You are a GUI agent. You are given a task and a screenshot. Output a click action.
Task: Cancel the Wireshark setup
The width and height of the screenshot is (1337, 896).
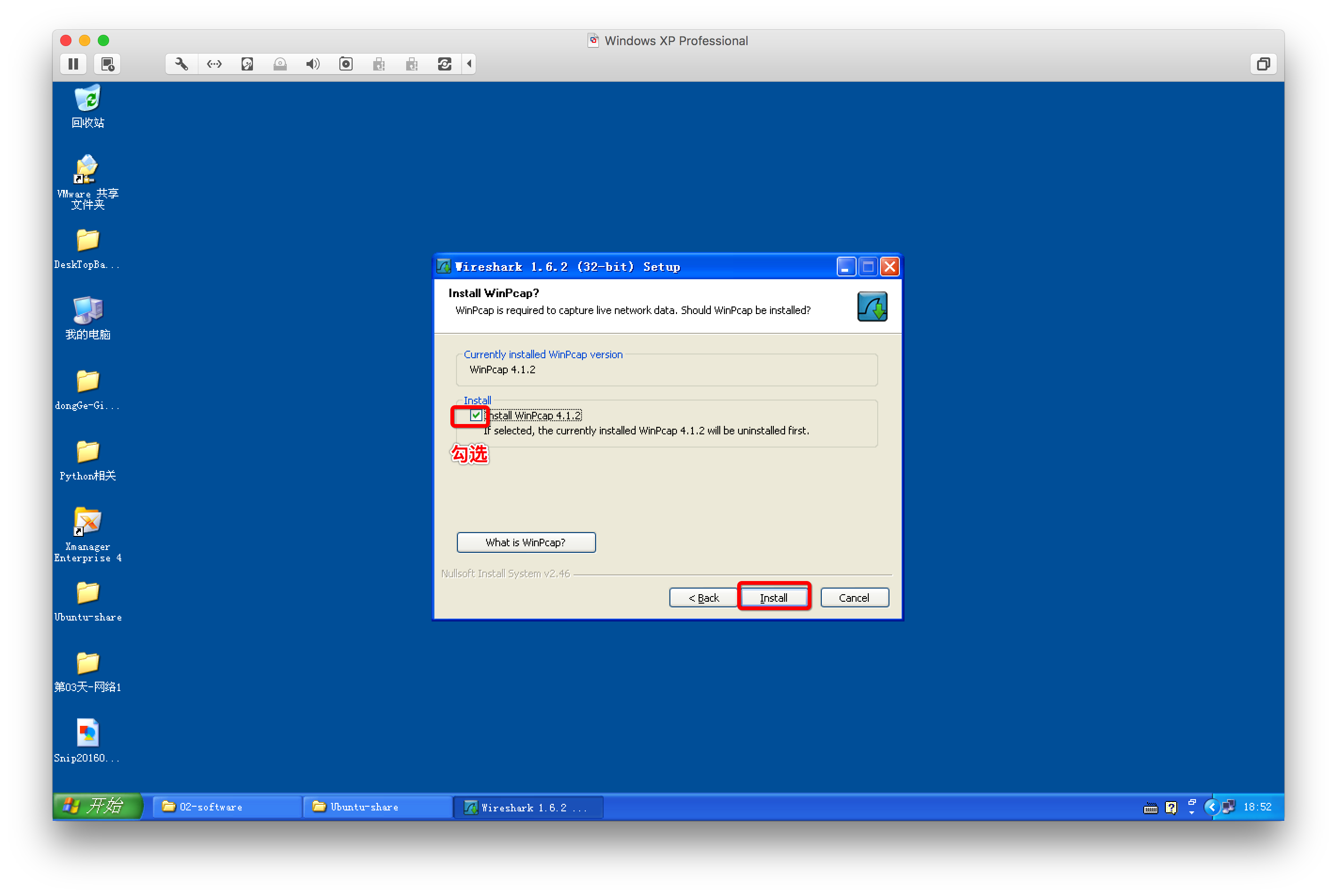(x=854, y=597)
